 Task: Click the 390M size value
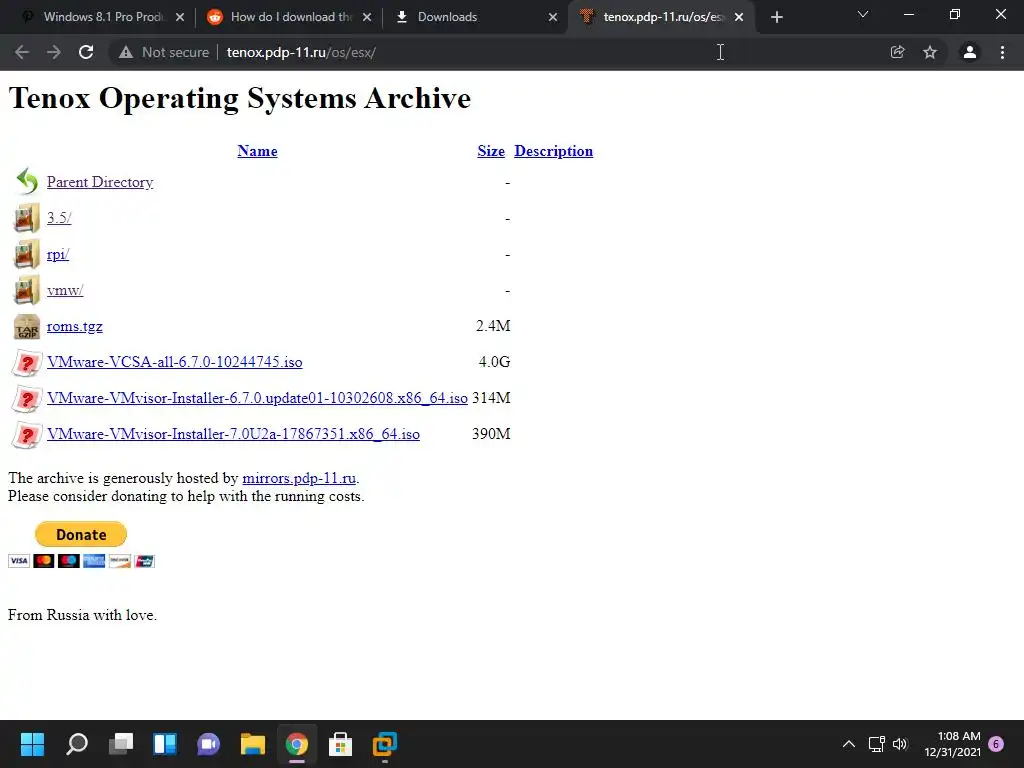coord(491,434)
